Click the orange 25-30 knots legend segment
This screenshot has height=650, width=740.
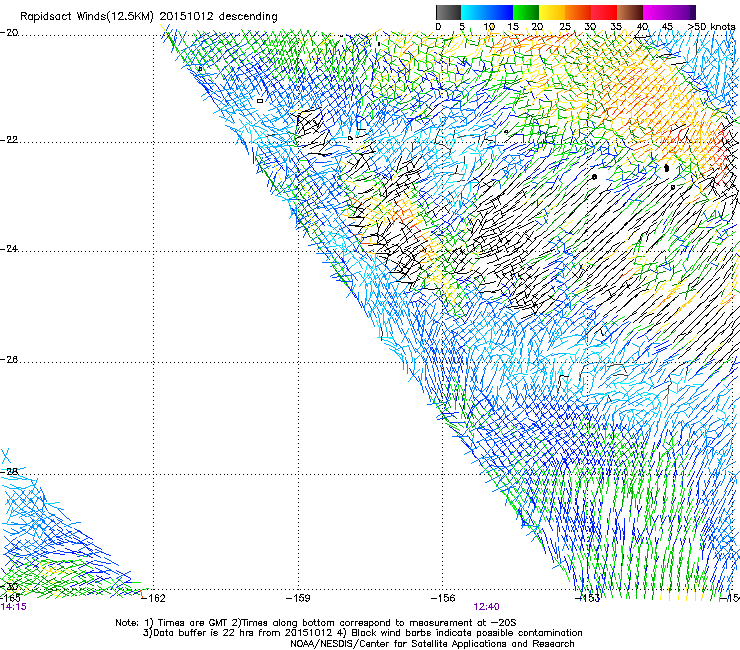point(578,12)
